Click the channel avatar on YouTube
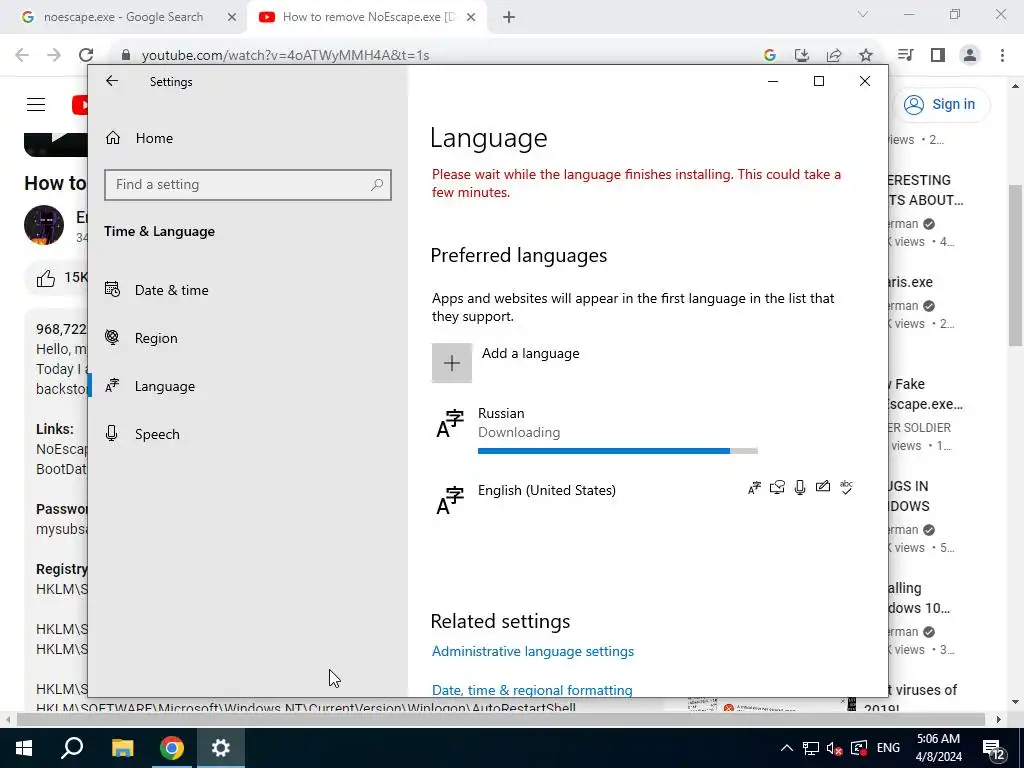The image size is (1024, 768). pos(44,225)
